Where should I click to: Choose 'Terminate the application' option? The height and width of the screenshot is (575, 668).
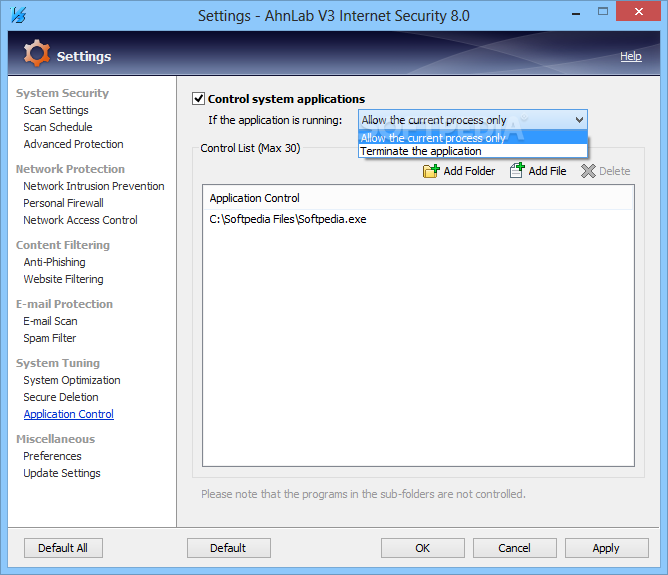pos(473,151)
